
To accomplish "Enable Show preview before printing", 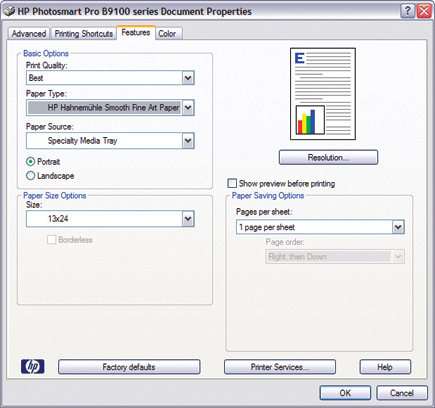I will 232,183.
